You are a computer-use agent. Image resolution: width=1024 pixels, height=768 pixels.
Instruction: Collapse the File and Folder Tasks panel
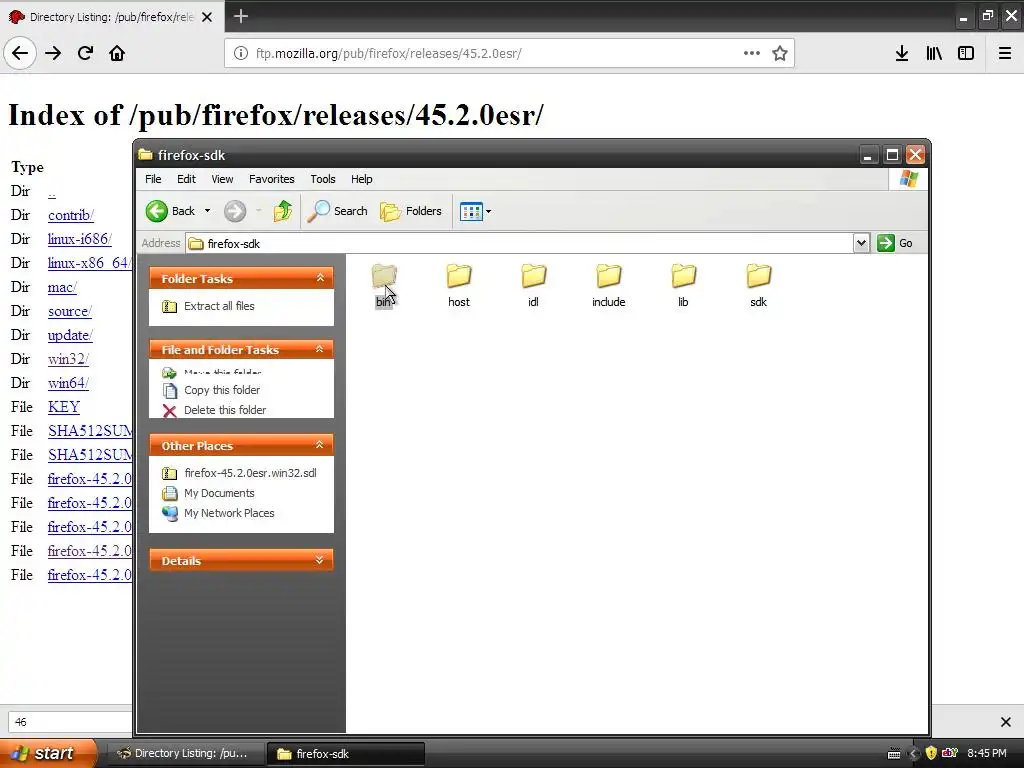[x=320, y=349]
